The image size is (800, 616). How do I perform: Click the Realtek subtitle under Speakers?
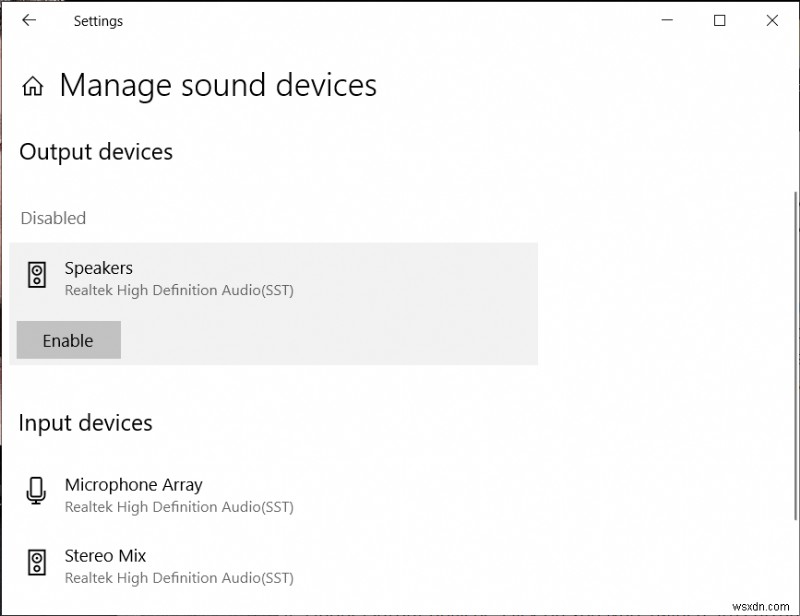click(x=179, y=291)
